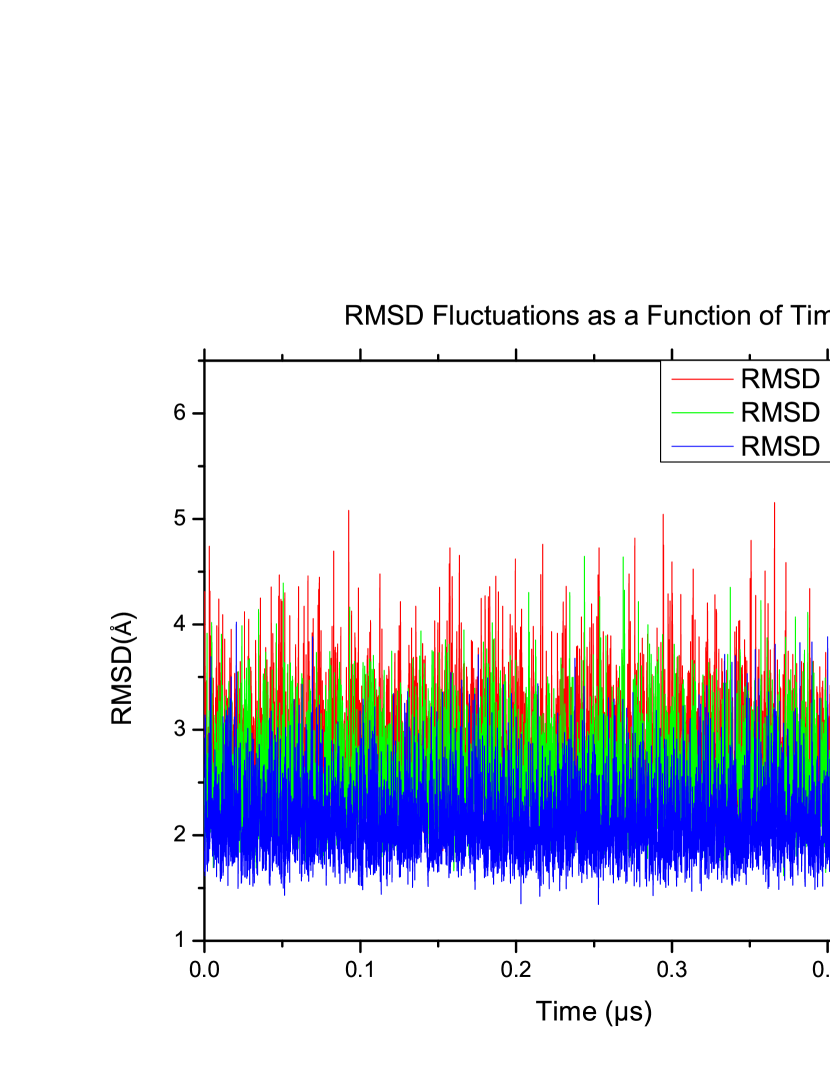Click the x-axis tick label "0.3"
This screenshot has width=830, height=1075.
point(672,969)
